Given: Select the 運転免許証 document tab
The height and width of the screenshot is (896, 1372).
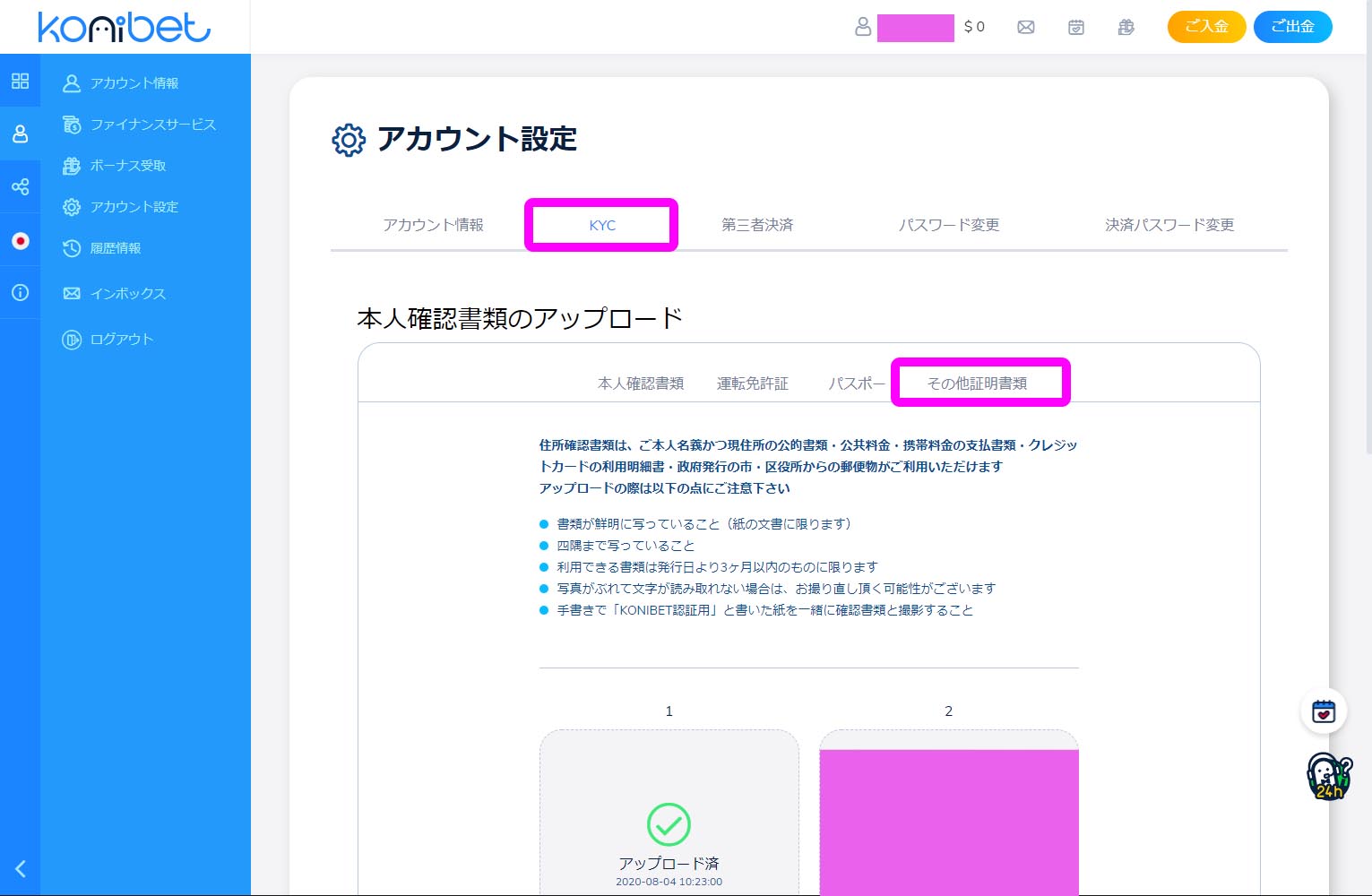Looking at the screenshot, I should [x=753, y=383].
